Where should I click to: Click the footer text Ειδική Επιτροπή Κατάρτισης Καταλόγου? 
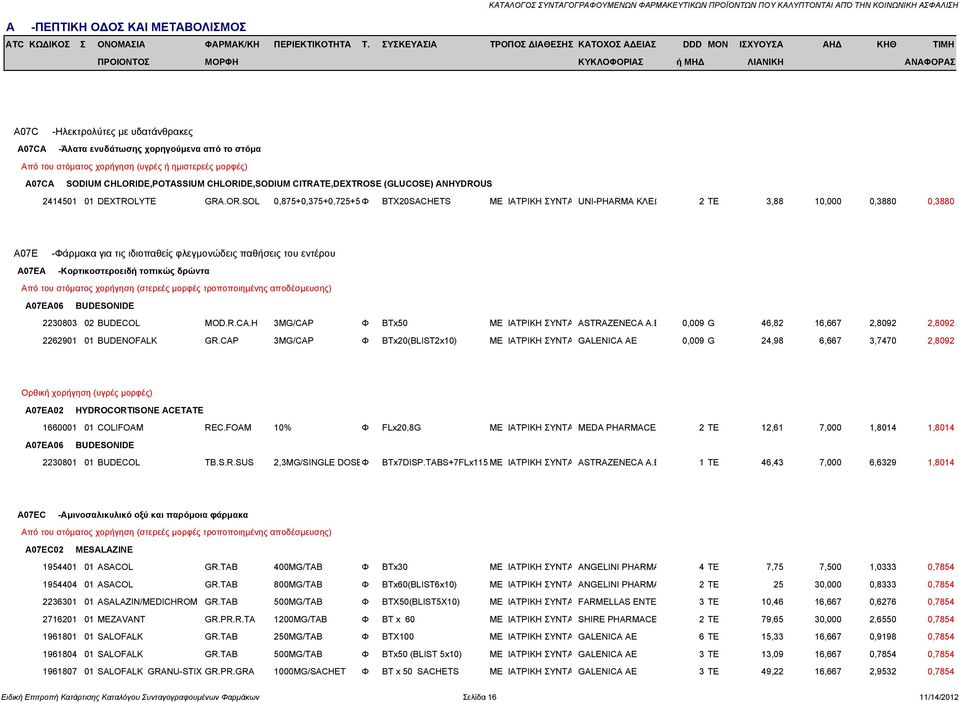point(130,697)
